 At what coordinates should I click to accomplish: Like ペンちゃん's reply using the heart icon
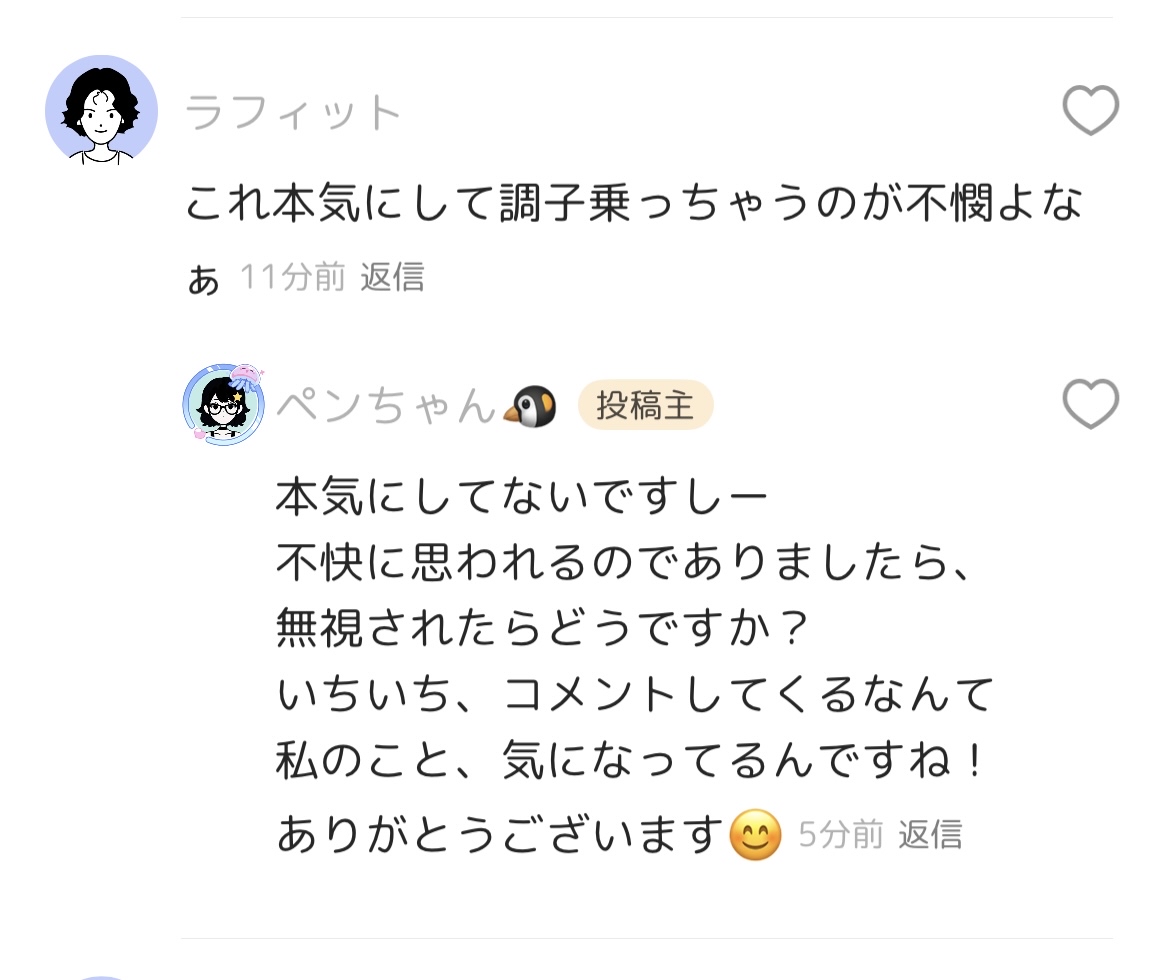pos(1090,405)
